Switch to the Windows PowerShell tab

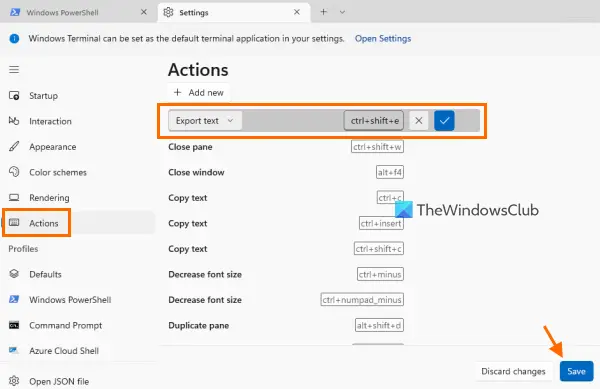tap(78, 12)
